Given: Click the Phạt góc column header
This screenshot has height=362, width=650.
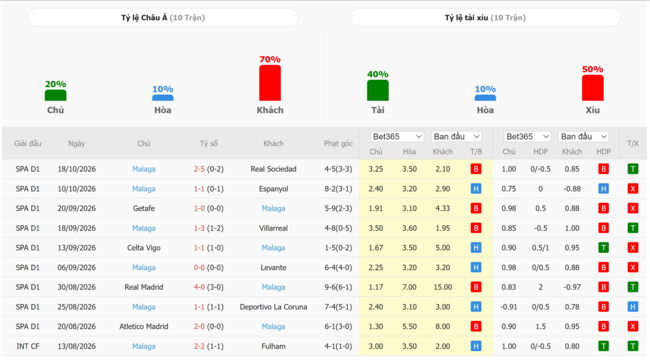Looking at the screenshot, I should tap(338, 143).
